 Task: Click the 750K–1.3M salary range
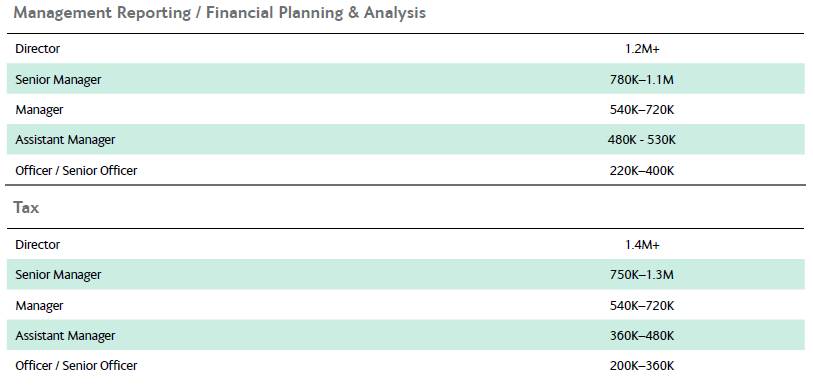pyautogui.click(x=642, y=275)
